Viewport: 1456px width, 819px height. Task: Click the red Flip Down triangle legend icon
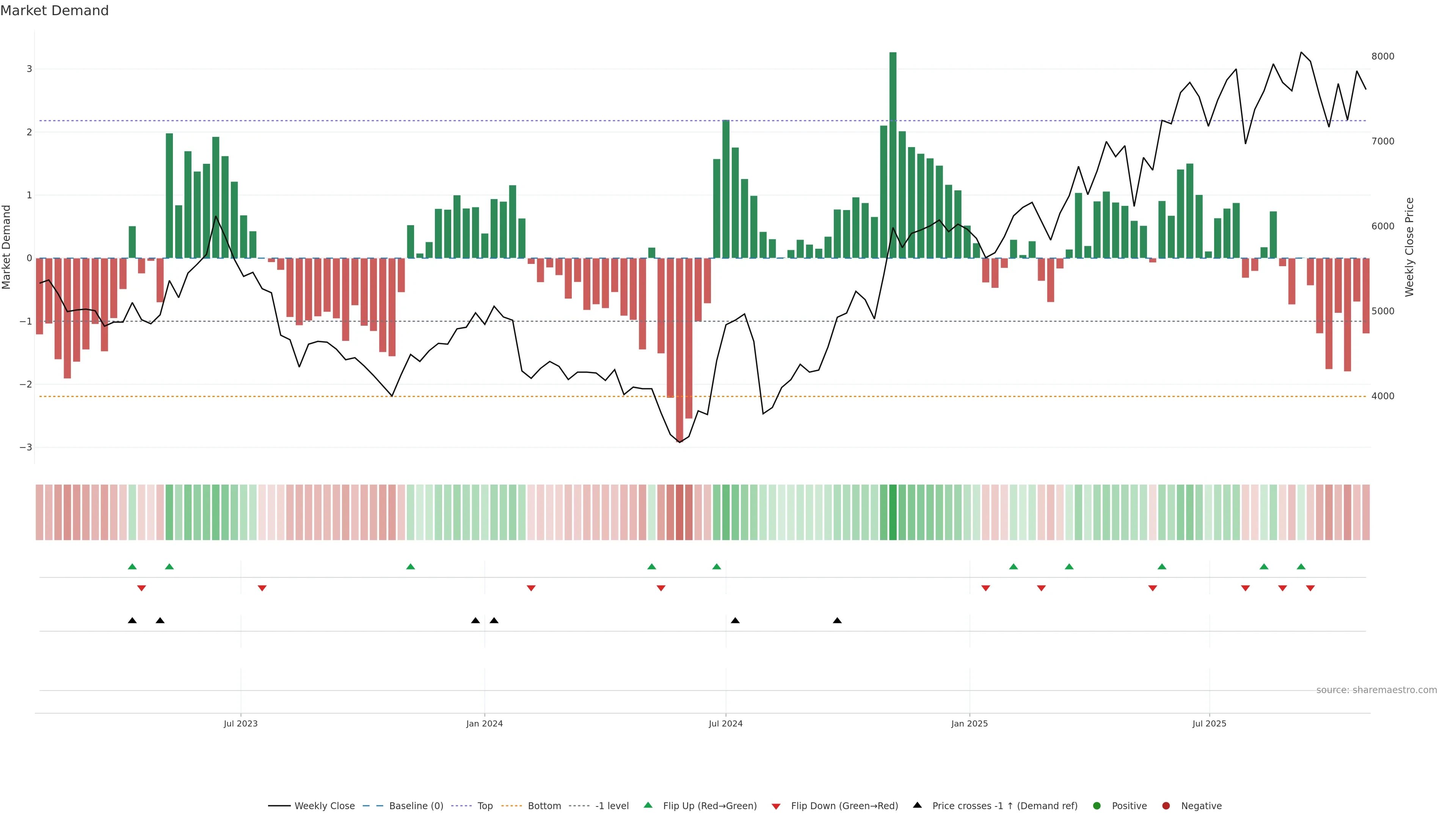(776, 806)
